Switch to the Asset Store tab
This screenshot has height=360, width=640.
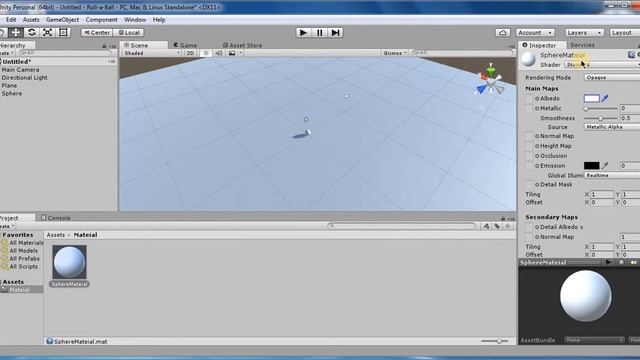point(242,45)
